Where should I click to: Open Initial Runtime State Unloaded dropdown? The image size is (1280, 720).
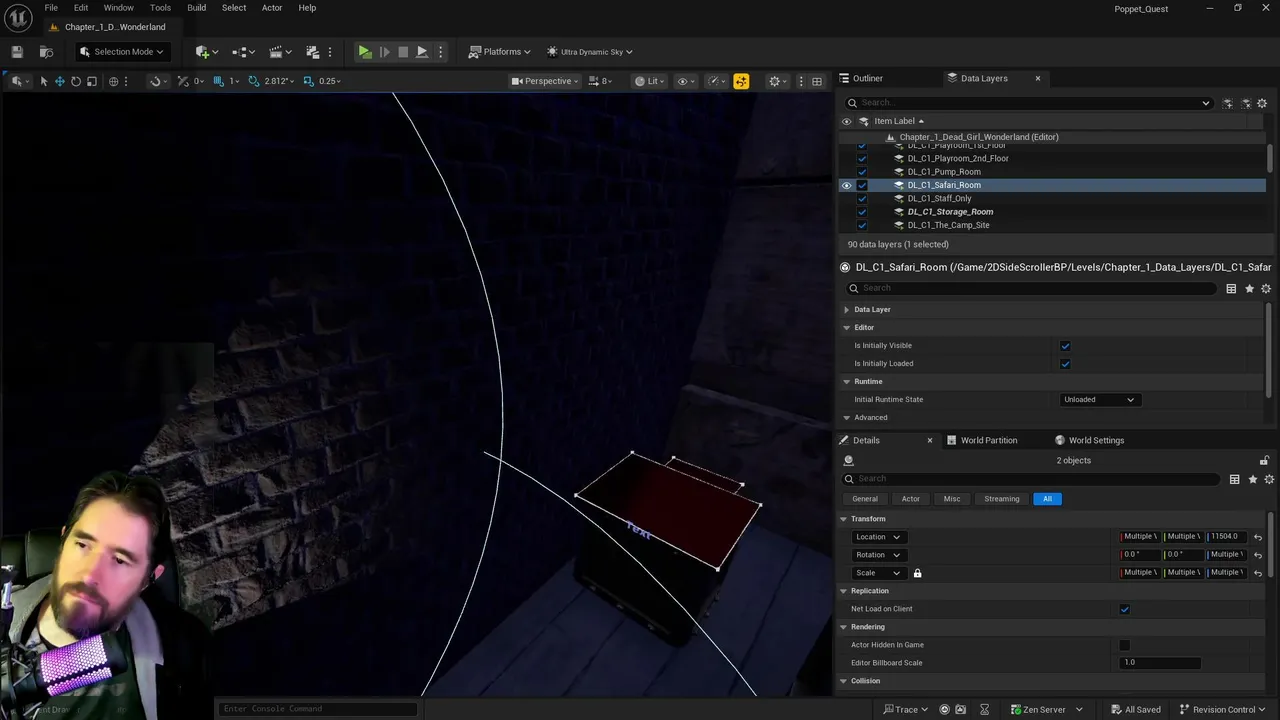tap(1099, 400)
